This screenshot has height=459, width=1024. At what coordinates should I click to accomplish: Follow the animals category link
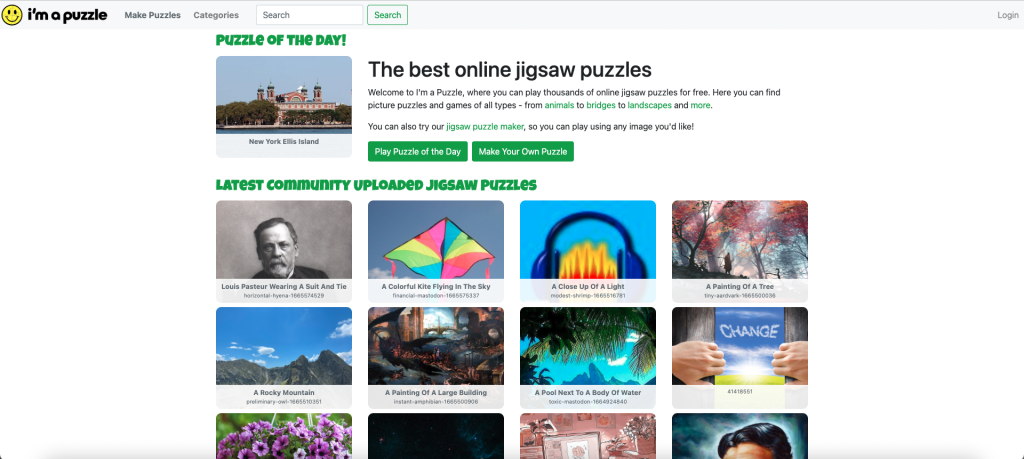pos(559,105)
